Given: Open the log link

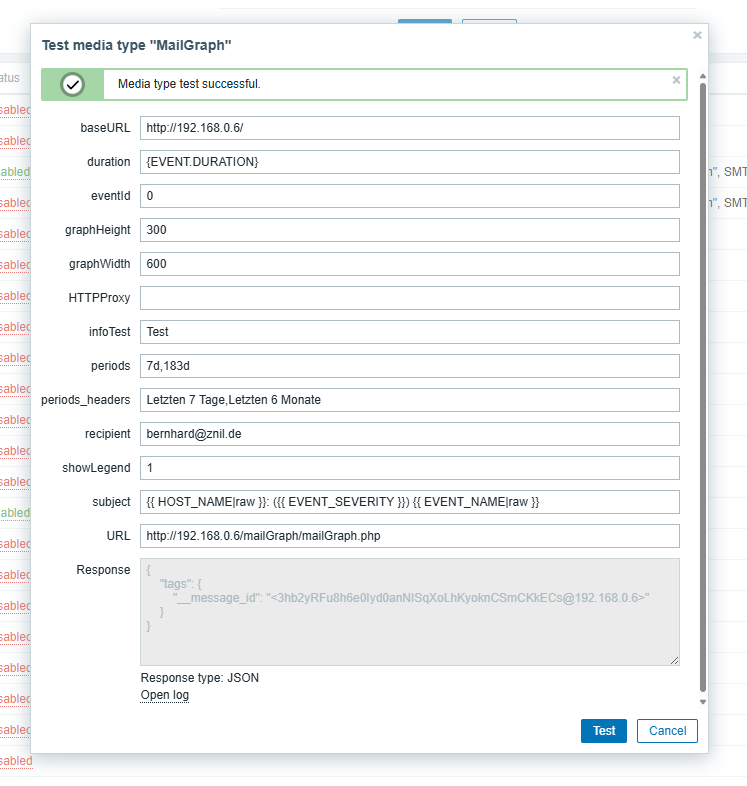Looking at the screenshot, I should click(x=164, y=695).
